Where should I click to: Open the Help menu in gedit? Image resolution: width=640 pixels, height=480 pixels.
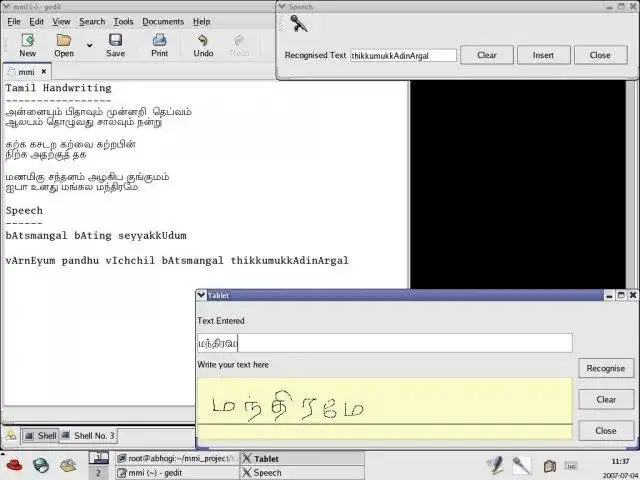pyautogui.click(x=202, y=22)
